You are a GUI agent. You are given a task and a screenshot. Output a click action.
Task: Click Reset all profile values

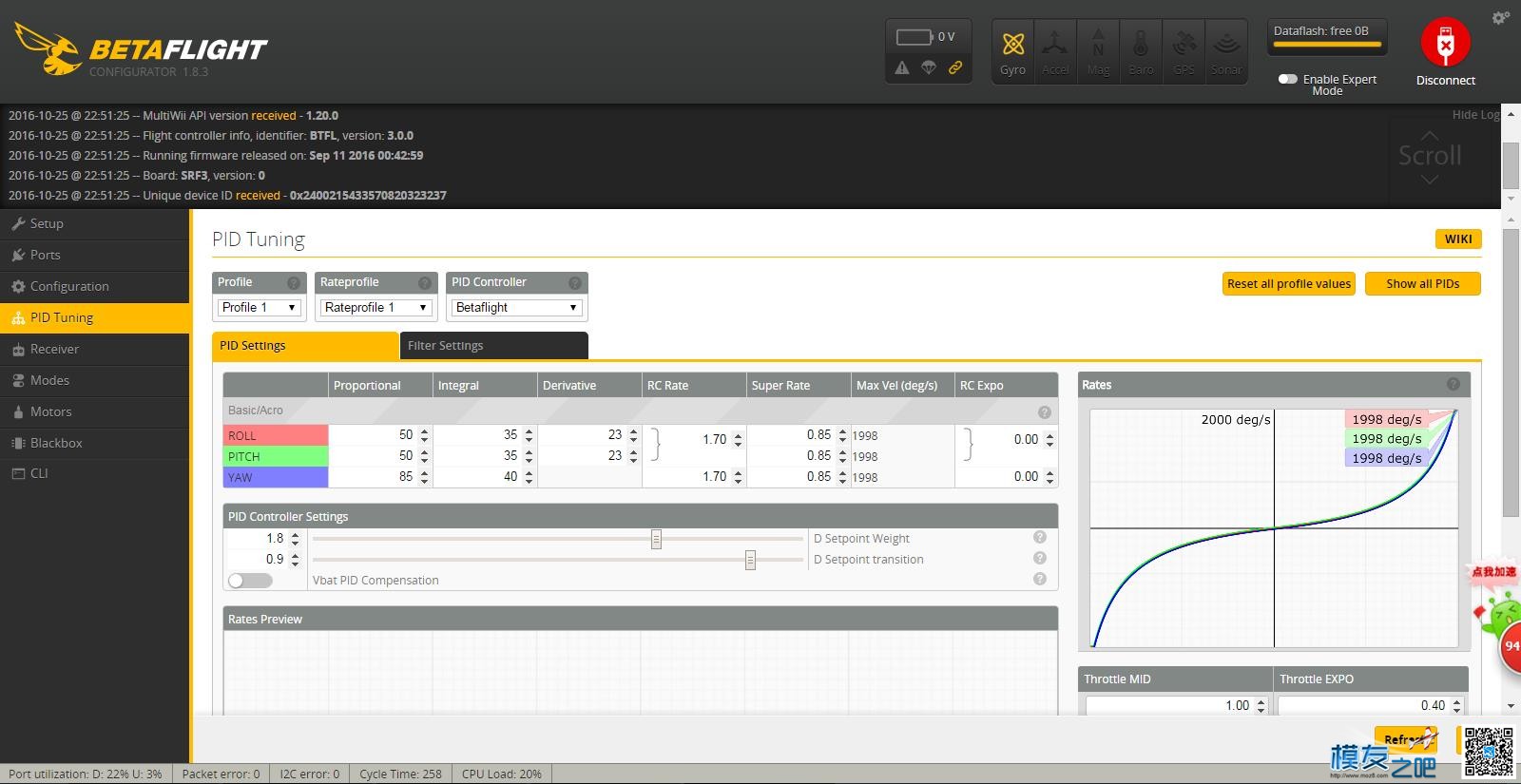(x=1288, y=283)
